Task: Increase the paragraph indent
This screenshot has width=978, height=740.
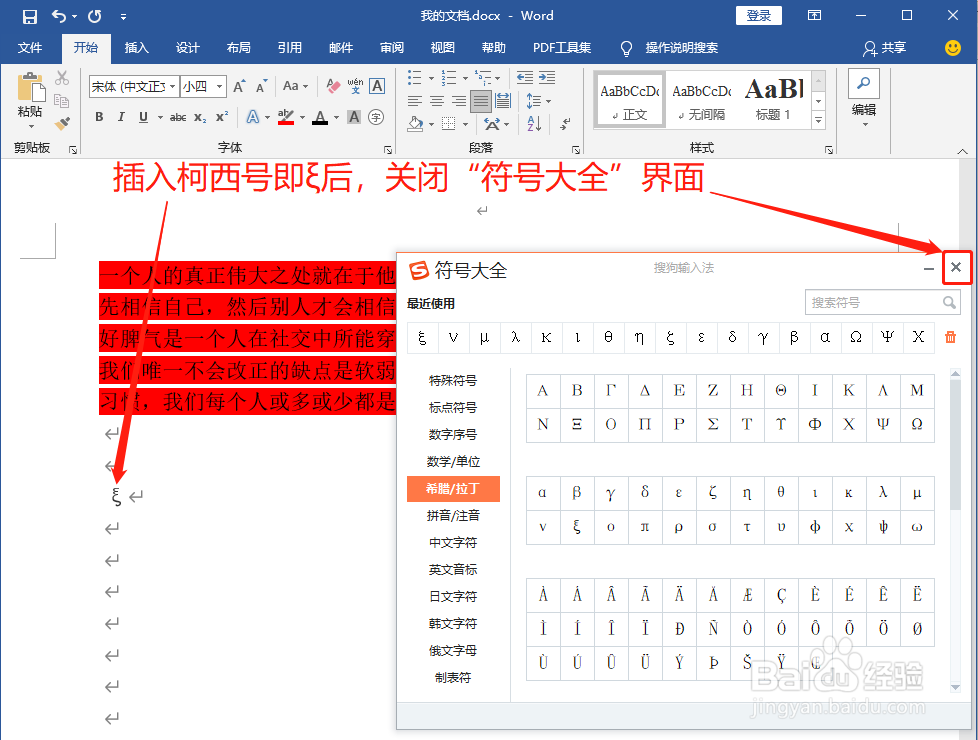Action: [547, 78]
